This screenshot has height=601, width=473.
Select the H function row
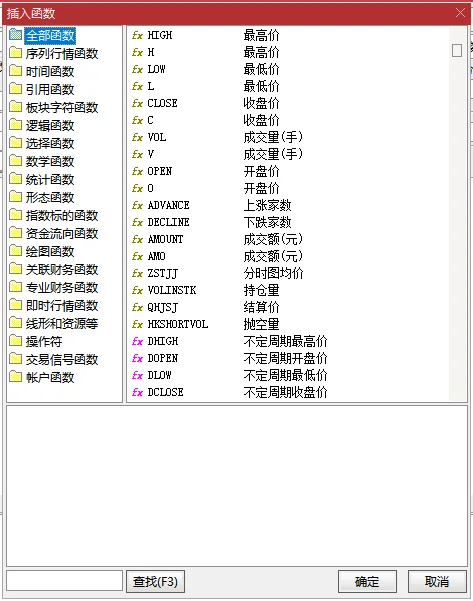click(289, 52)
